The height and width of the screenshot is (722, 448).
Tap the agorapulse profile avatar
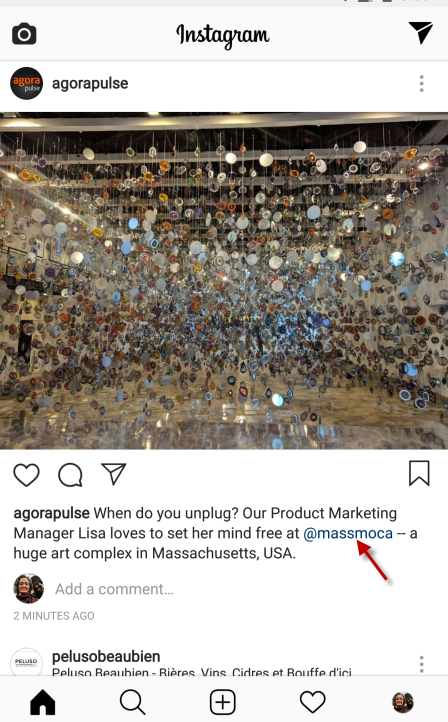pyautogui.click(x=26, y=83)
